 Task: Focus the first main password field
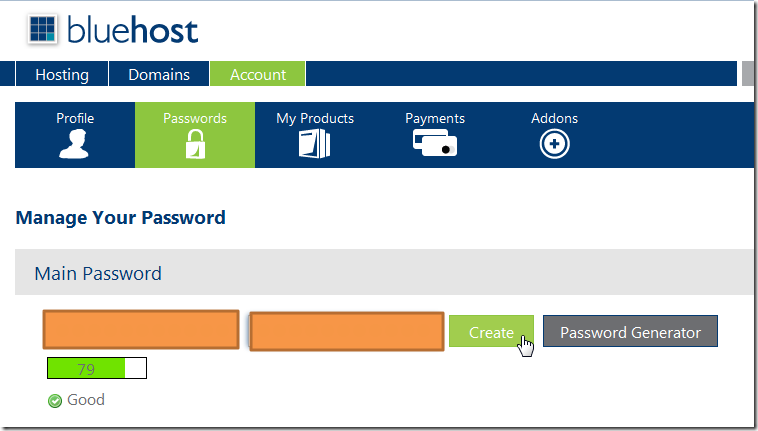coord(140,331)
